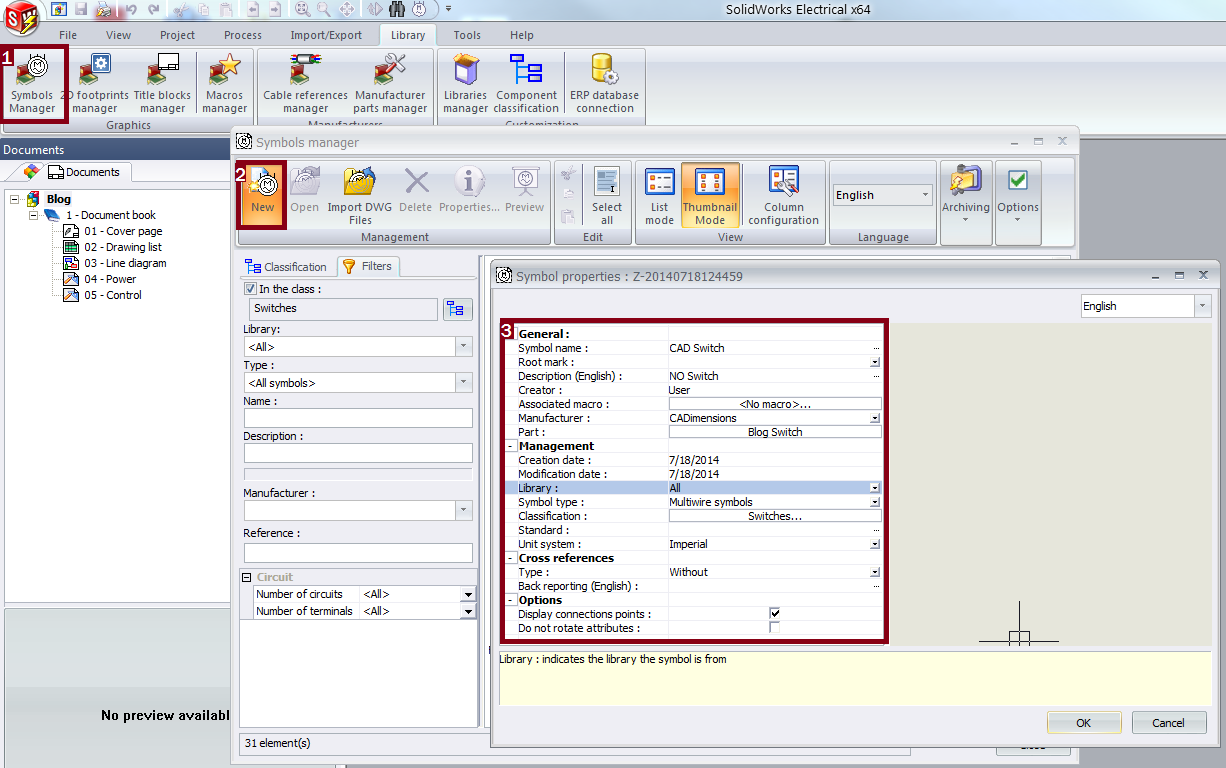The height and width of the screenshot is (768, 1226).
Task: Click the quick access toolbar customize arrow
Action: point(448,9)
